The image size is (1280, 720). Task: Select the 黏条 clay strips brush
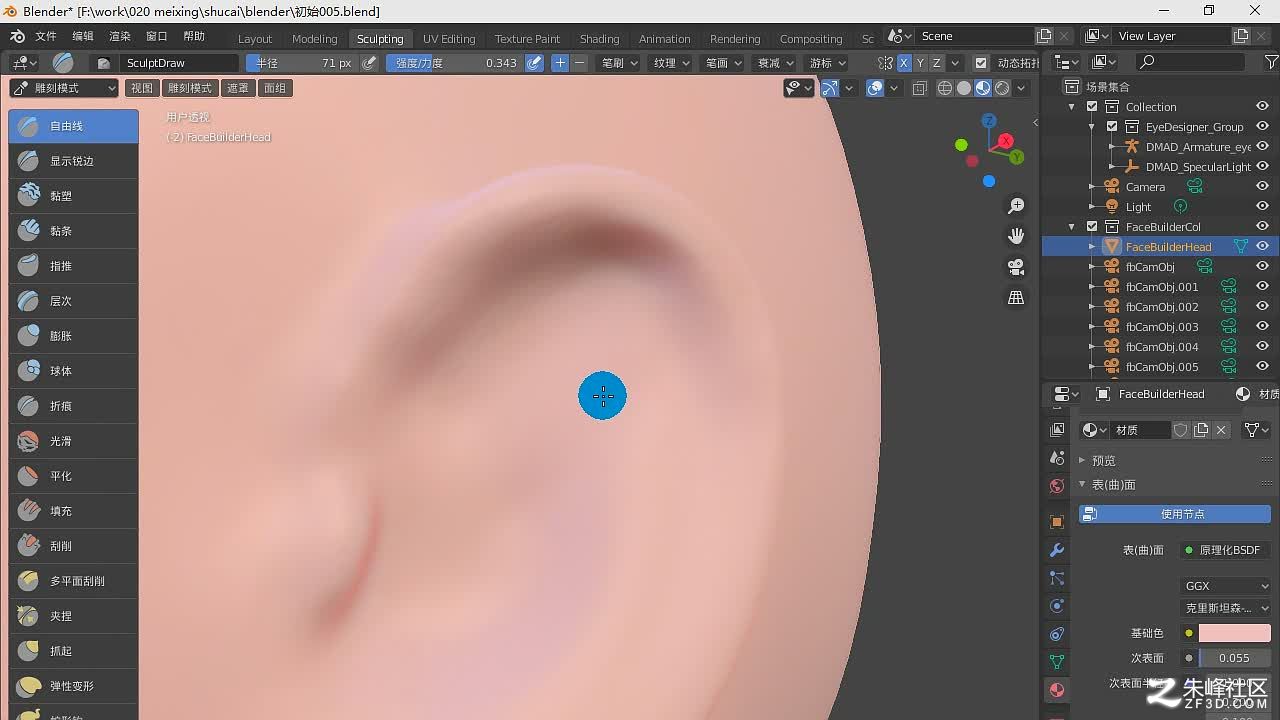[x=73, y=231]
